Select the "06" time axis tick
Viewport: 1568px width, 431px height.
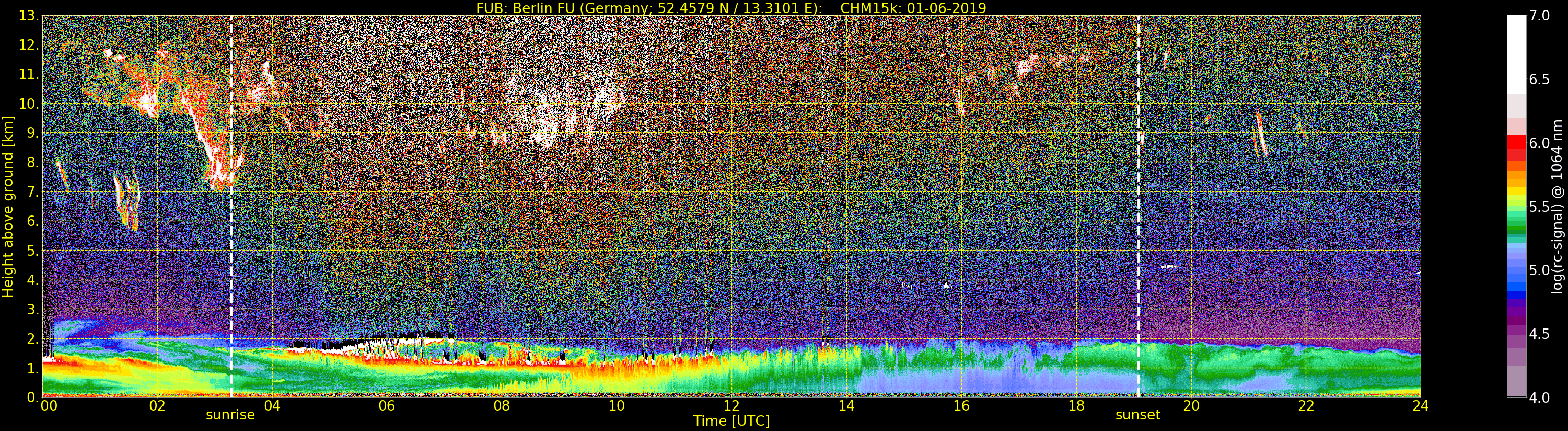click(x=387, y=405)
